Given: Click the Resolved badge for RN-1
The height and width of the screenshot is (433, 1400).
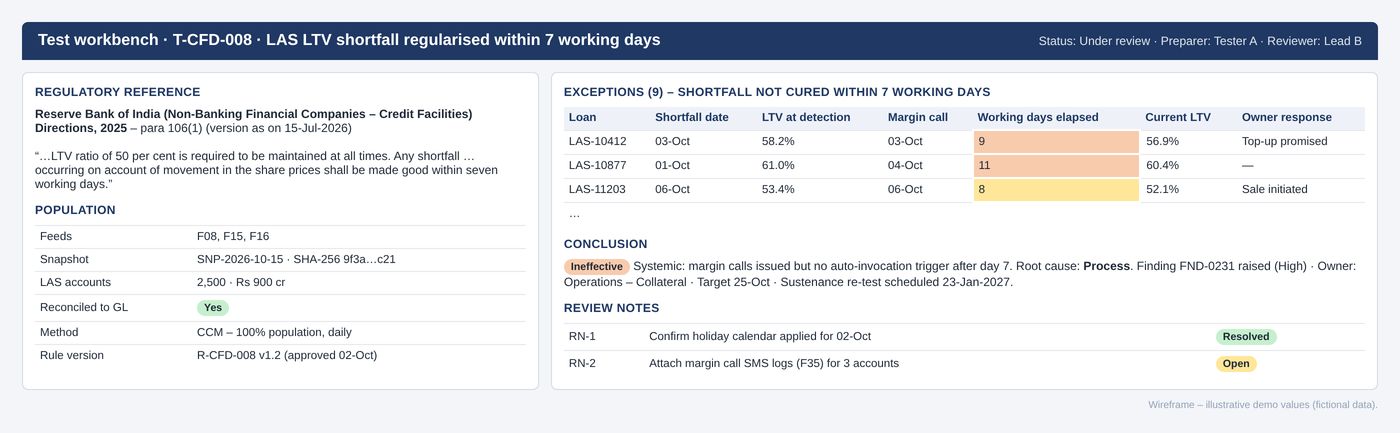Looking at the screenshot, I should pos(1246,337).
